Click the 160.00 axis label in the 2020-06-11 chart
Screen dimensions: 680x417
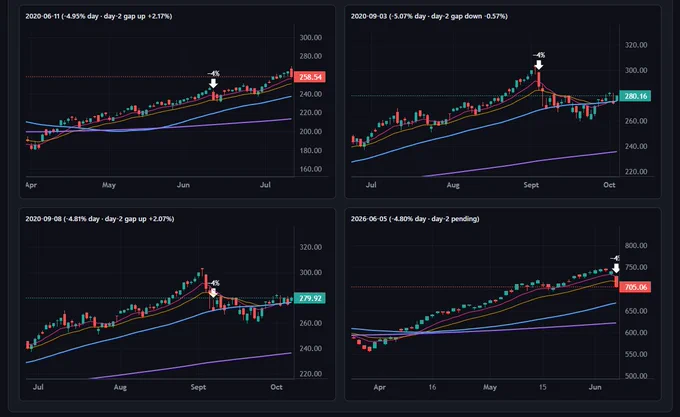point(311,169)
